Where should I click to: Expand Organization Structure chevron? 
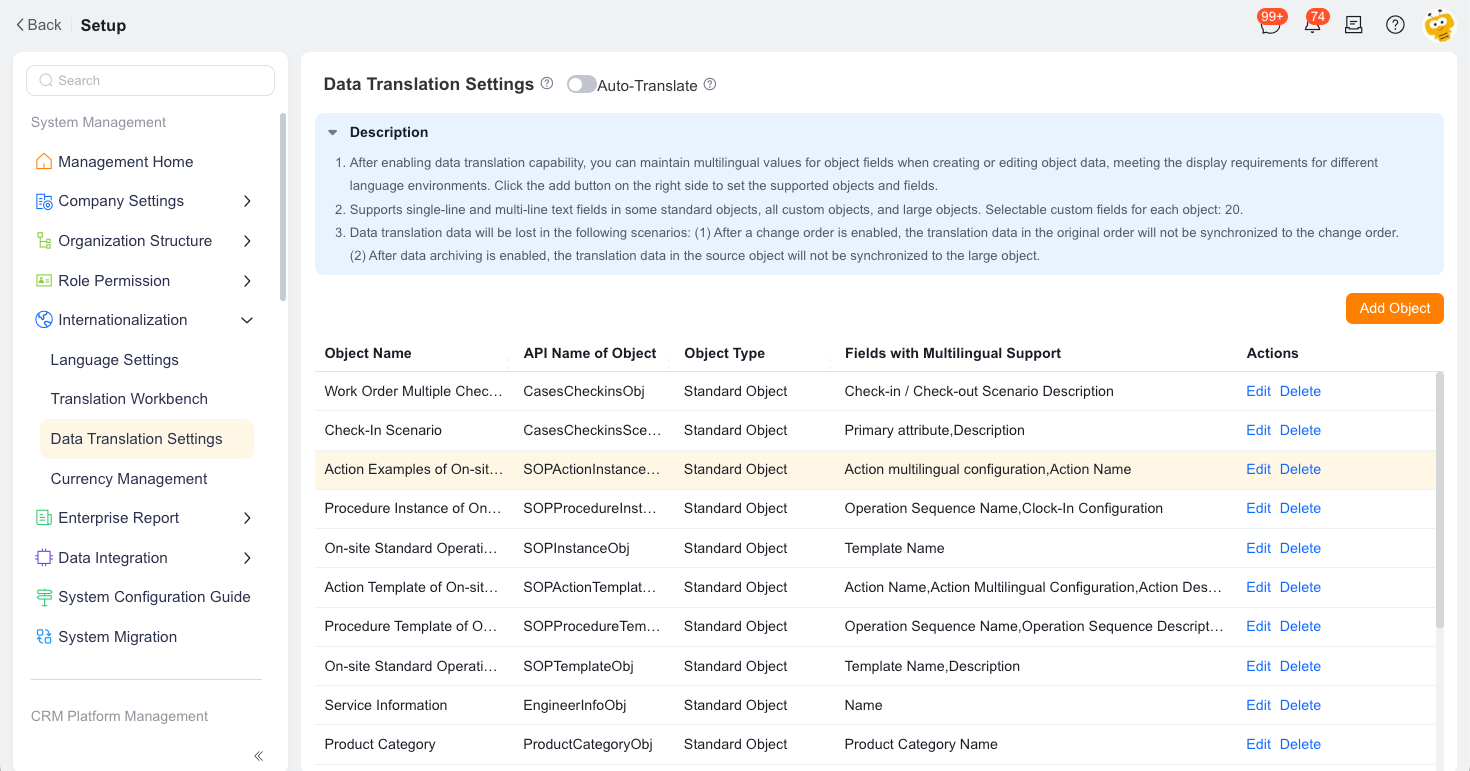click(x=247, y=241)
